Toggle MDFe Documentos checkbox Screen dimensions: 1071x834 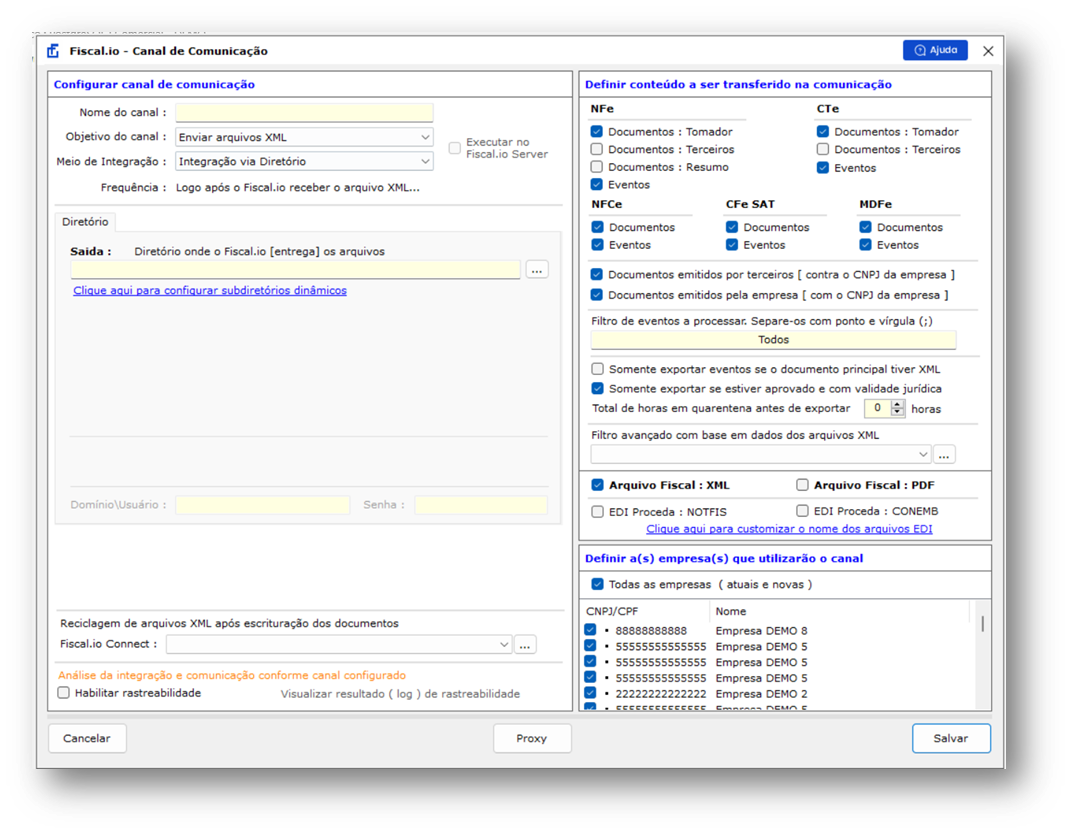click(x=866, y=227)
